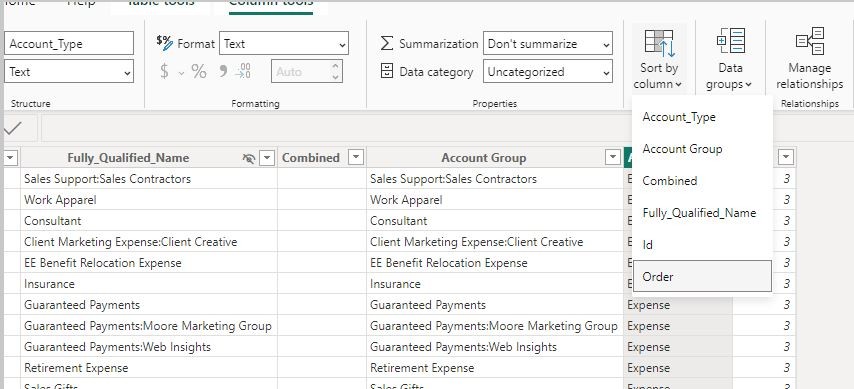Open the Sort by column menu button
This screenshot has width=854, height=389.
click(660, 58)
